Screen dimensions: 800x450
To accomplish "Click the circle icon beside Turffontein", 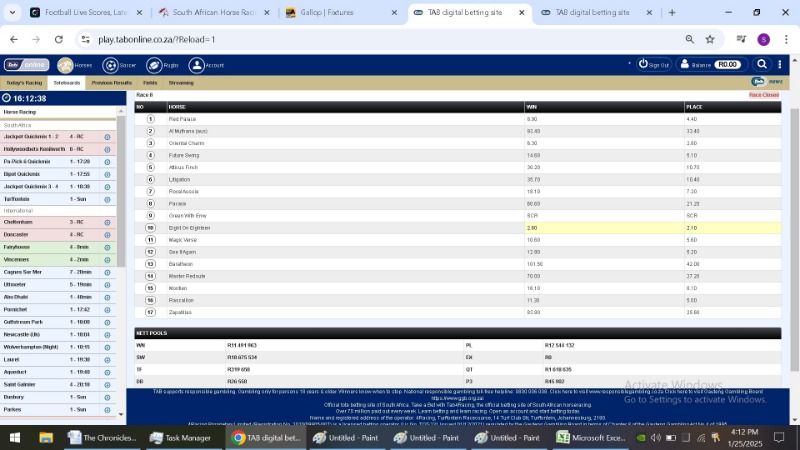I will pyautogui.click(x=107, y=199).
